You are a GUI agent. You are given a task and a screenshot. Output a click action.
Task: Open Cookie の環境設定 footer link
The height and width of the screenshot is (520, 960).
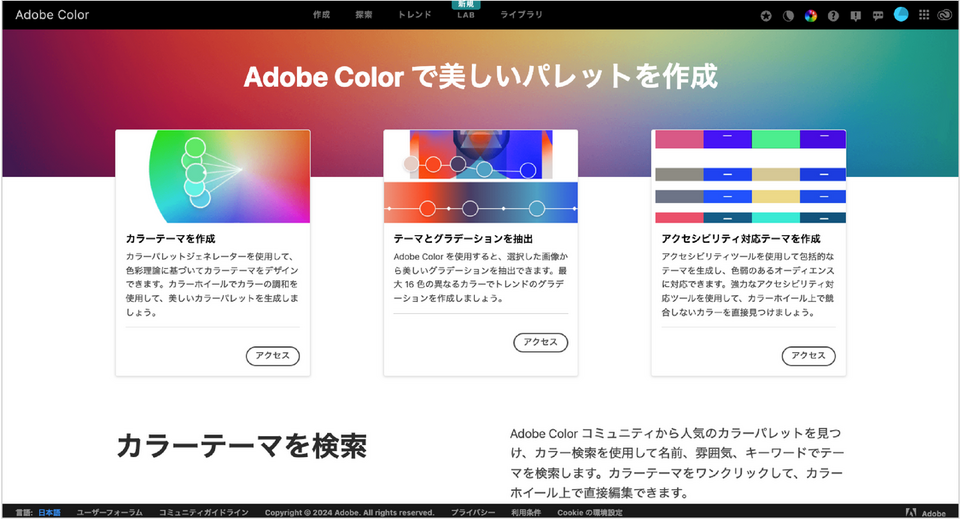pos(590,513)
